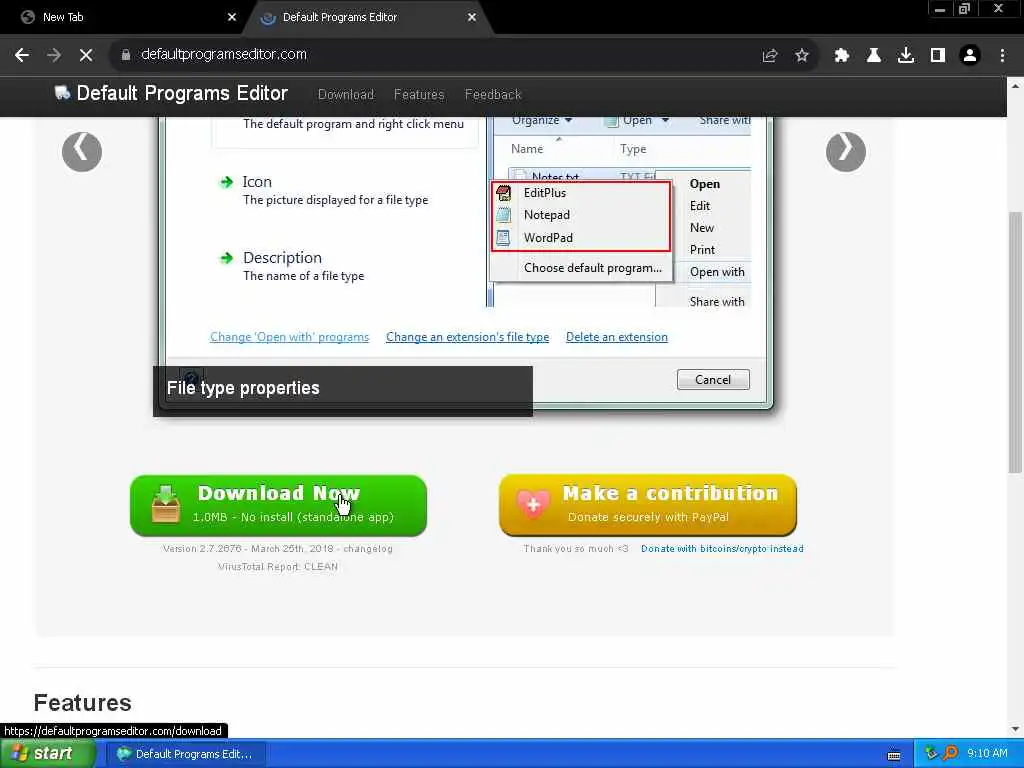Stop loading the page with the X
This screenshot has height=768, width=1024.
coord(86,55)
